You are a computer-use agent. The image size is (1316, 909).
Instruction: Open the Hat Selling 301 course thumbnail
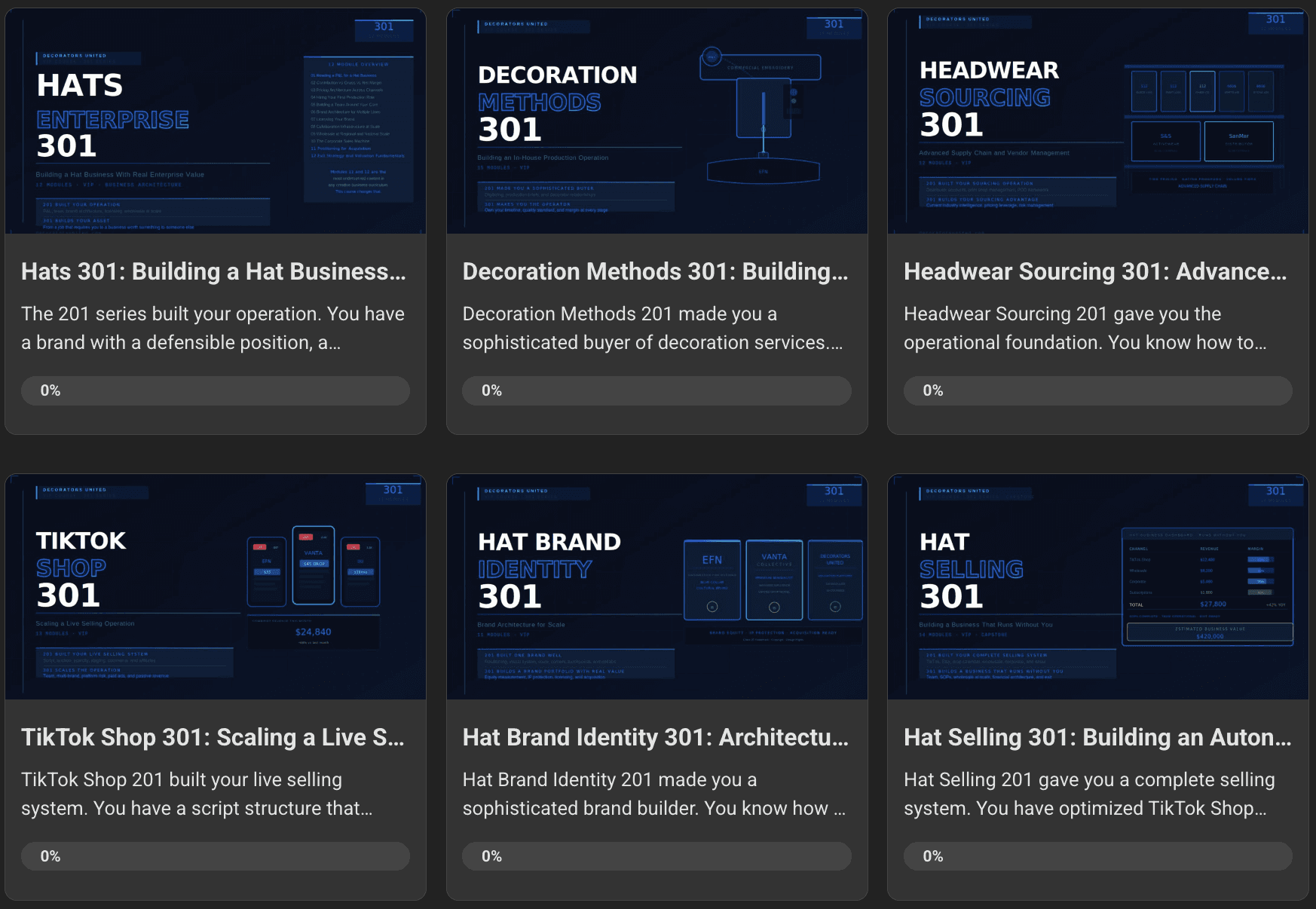pyautogui.click(x=1098, y=587)
